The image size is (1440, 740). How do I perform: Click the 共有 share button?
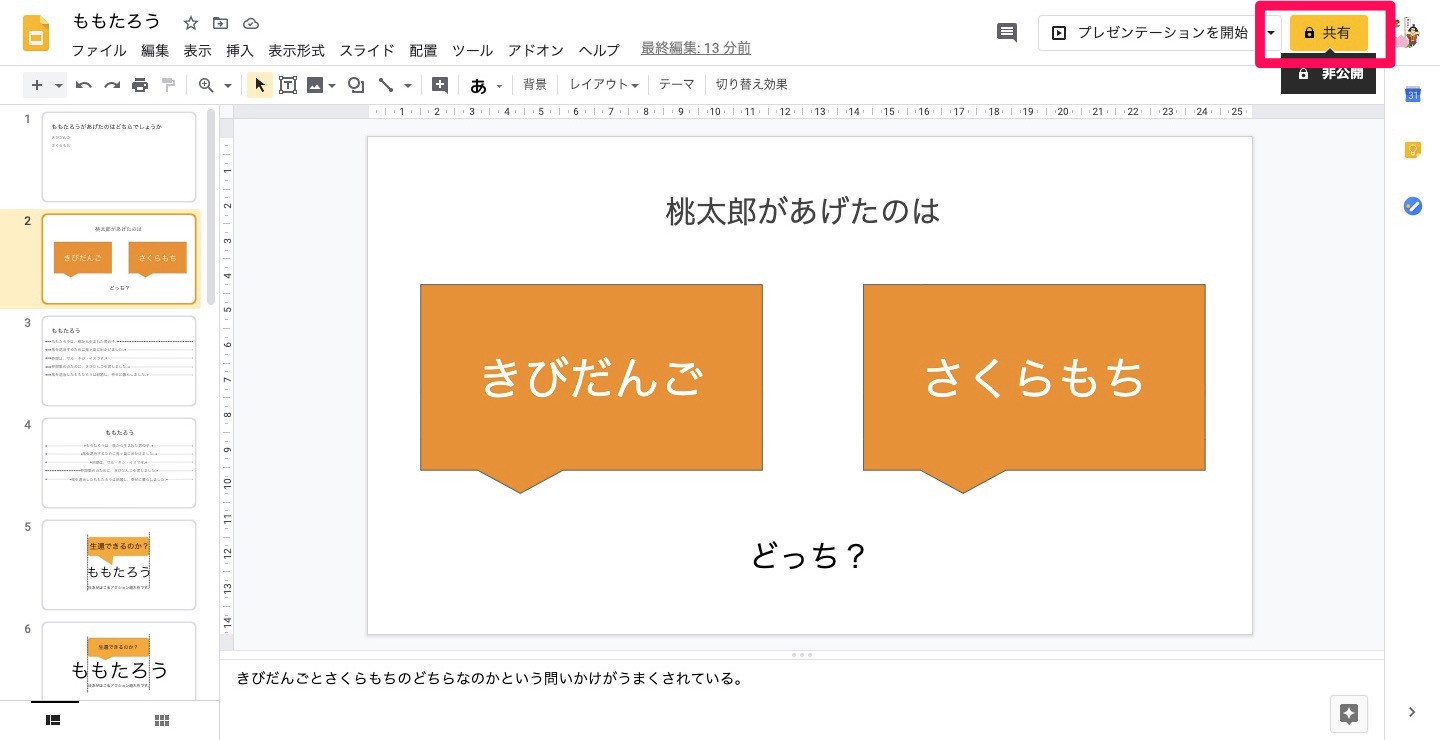coord(1328,33)
